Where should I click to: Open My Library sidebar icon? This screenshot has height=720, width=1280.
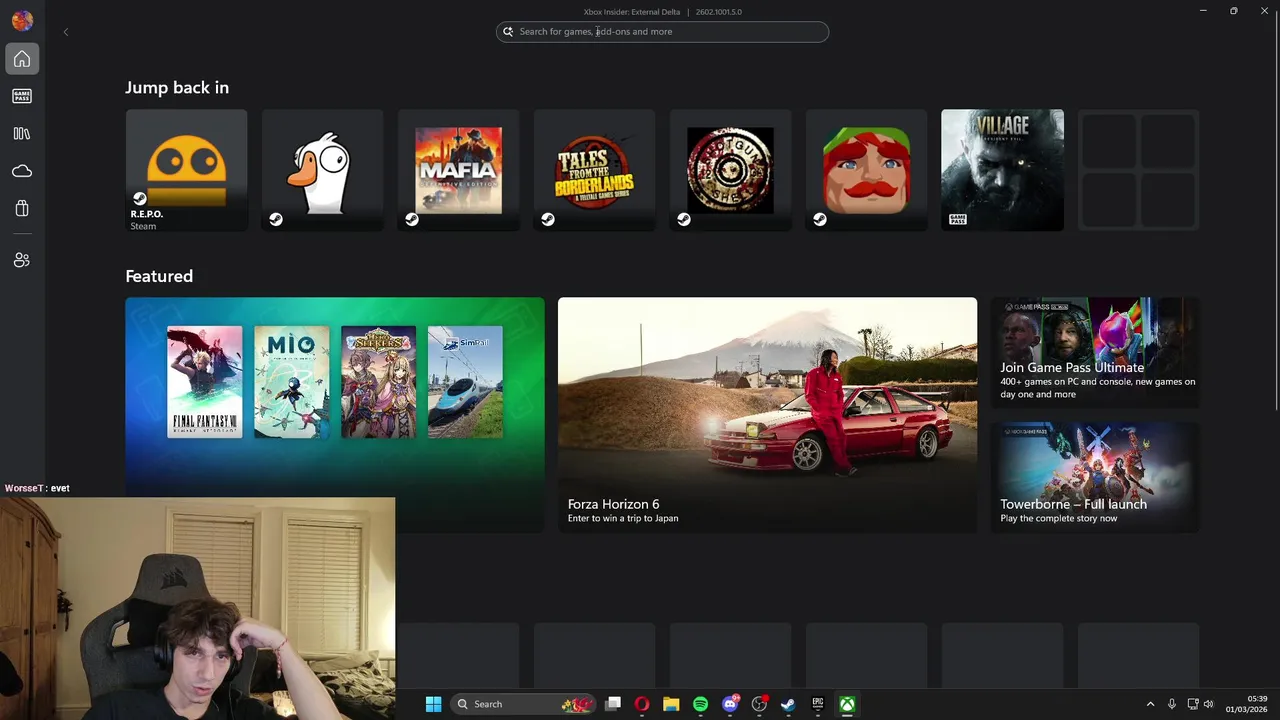point(22,133)
